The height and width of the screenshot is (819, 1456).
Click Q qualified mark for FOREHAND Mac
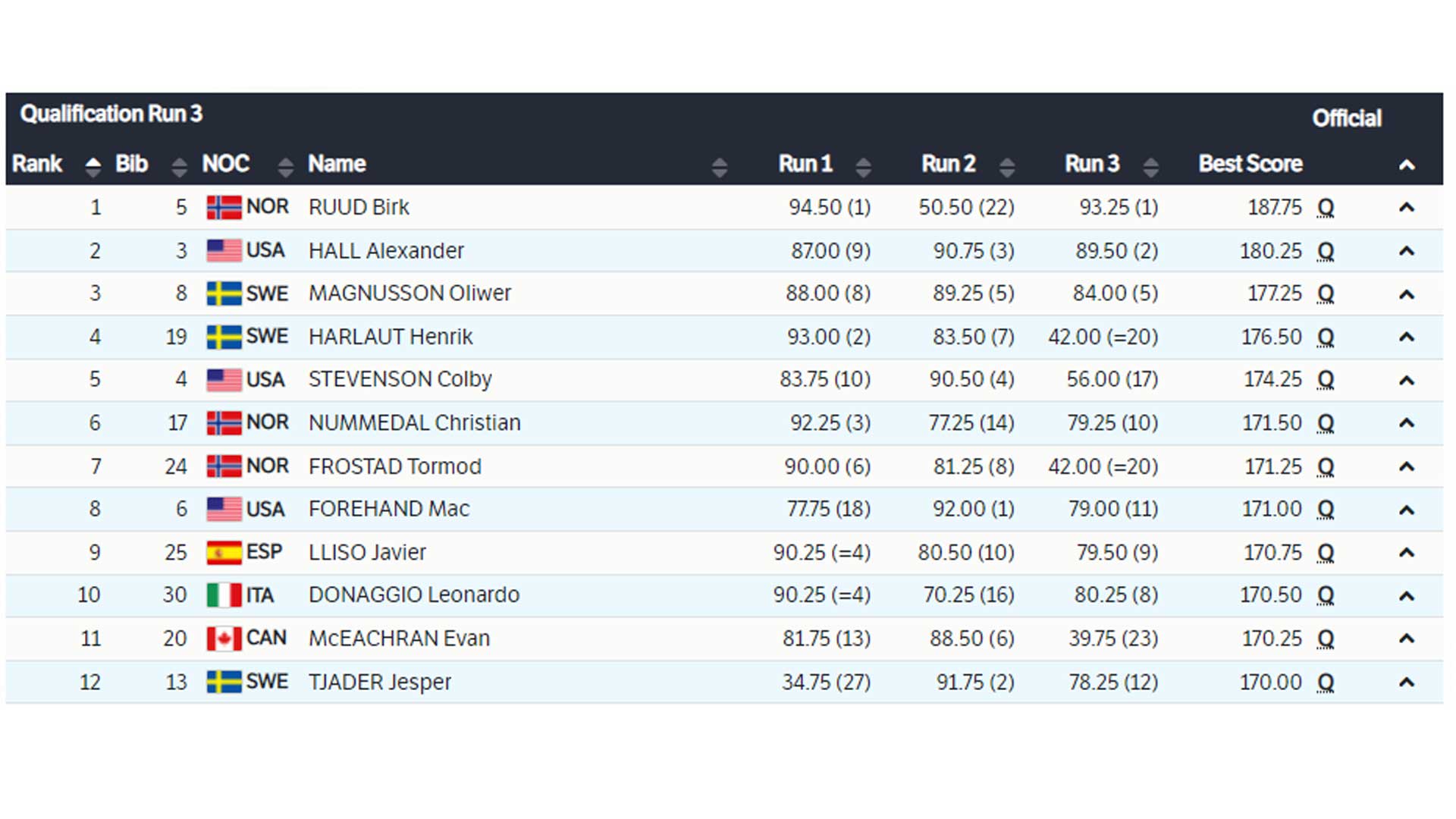(x=1325, y=510)
